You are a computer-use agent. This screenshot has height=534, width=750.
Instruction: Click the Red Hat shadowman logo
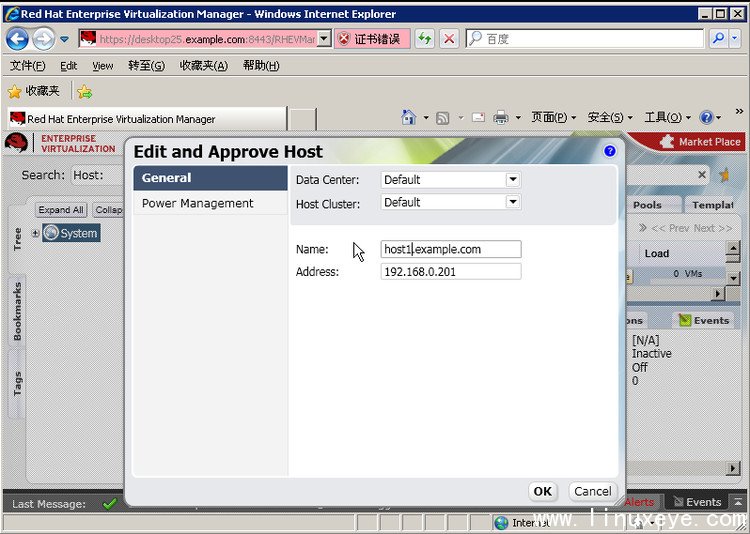(16, 143)
